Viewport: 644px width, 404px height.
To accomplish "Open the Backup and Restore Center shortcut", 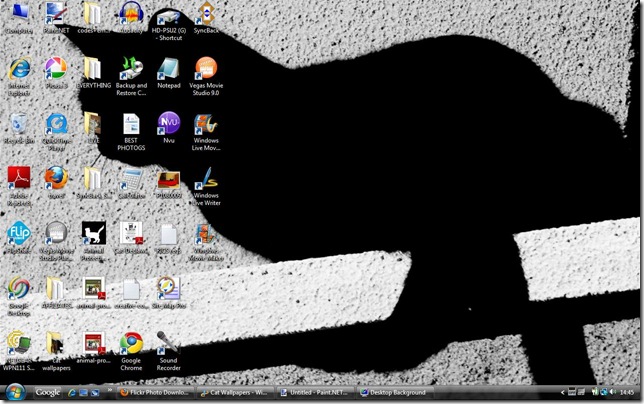I will coord(131,76).
